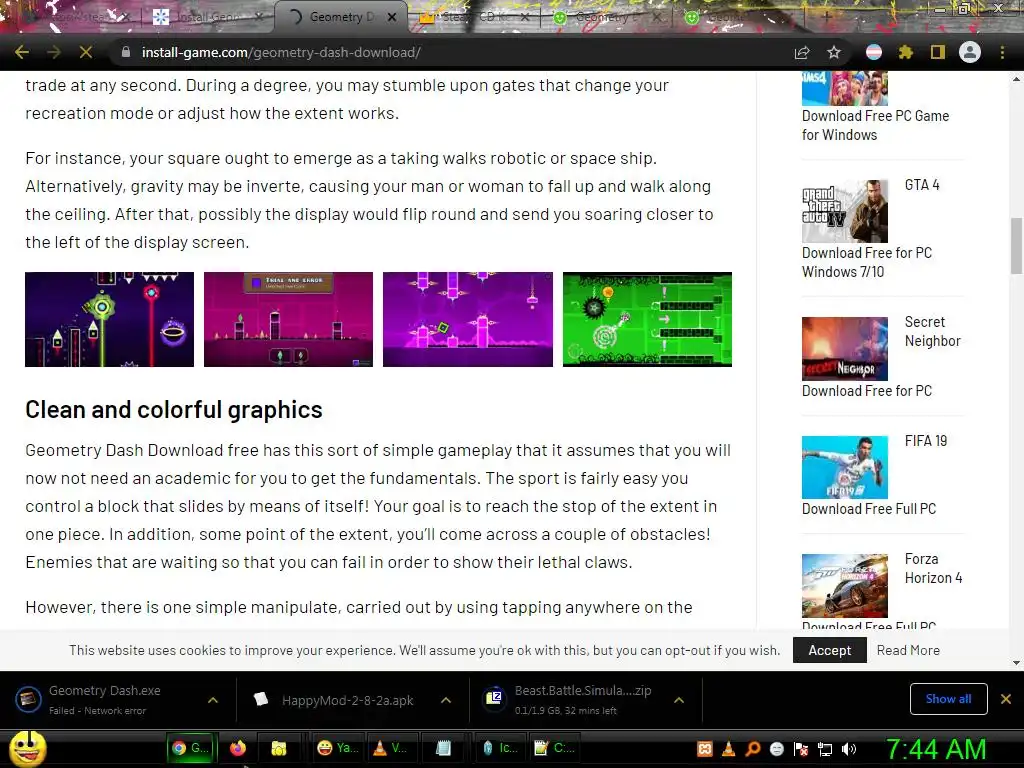Expand HappyMod apk download options
Image resolution: width=1024 pixels, height=768 pixels.
[x=446, y=700]
